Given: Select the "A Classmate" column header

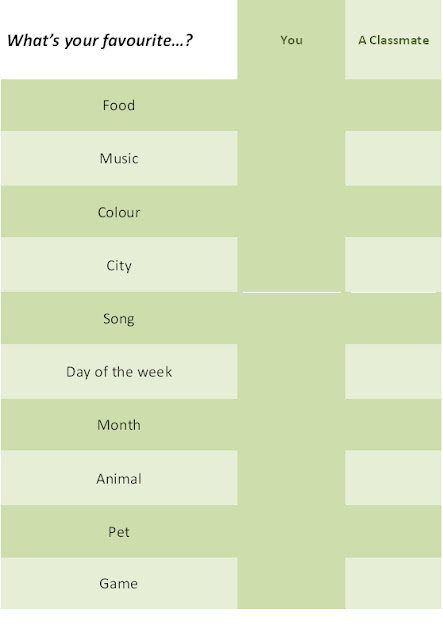Looking at the screenshot, I should tap(394, 40).
